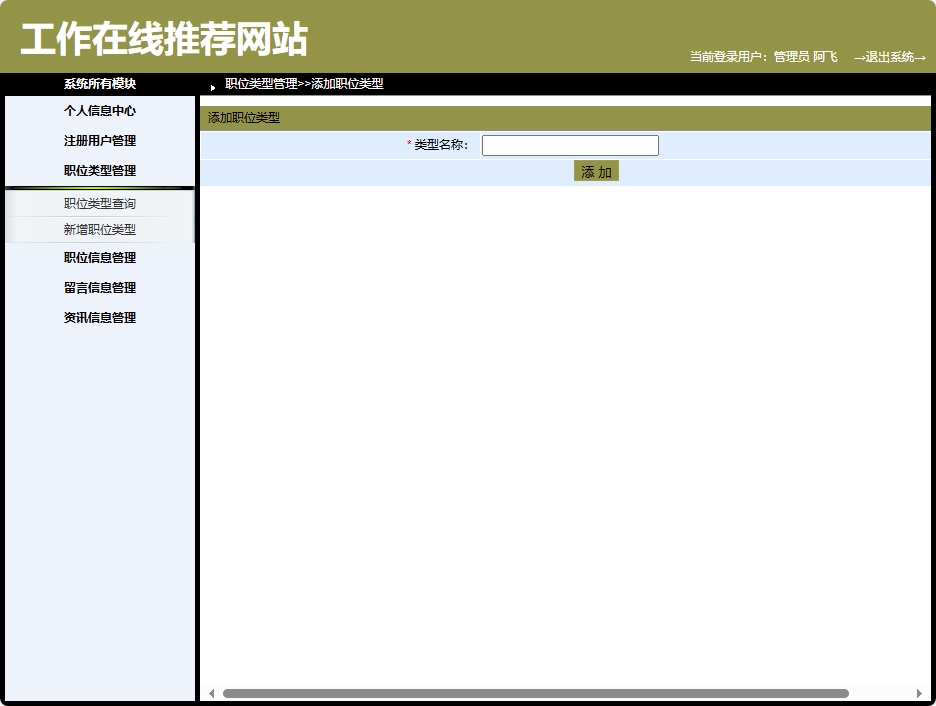Open 职位类型查询 submenu item
Image resolution: width=936 pixels, height=706 pixels.
(x=97, y=202)
